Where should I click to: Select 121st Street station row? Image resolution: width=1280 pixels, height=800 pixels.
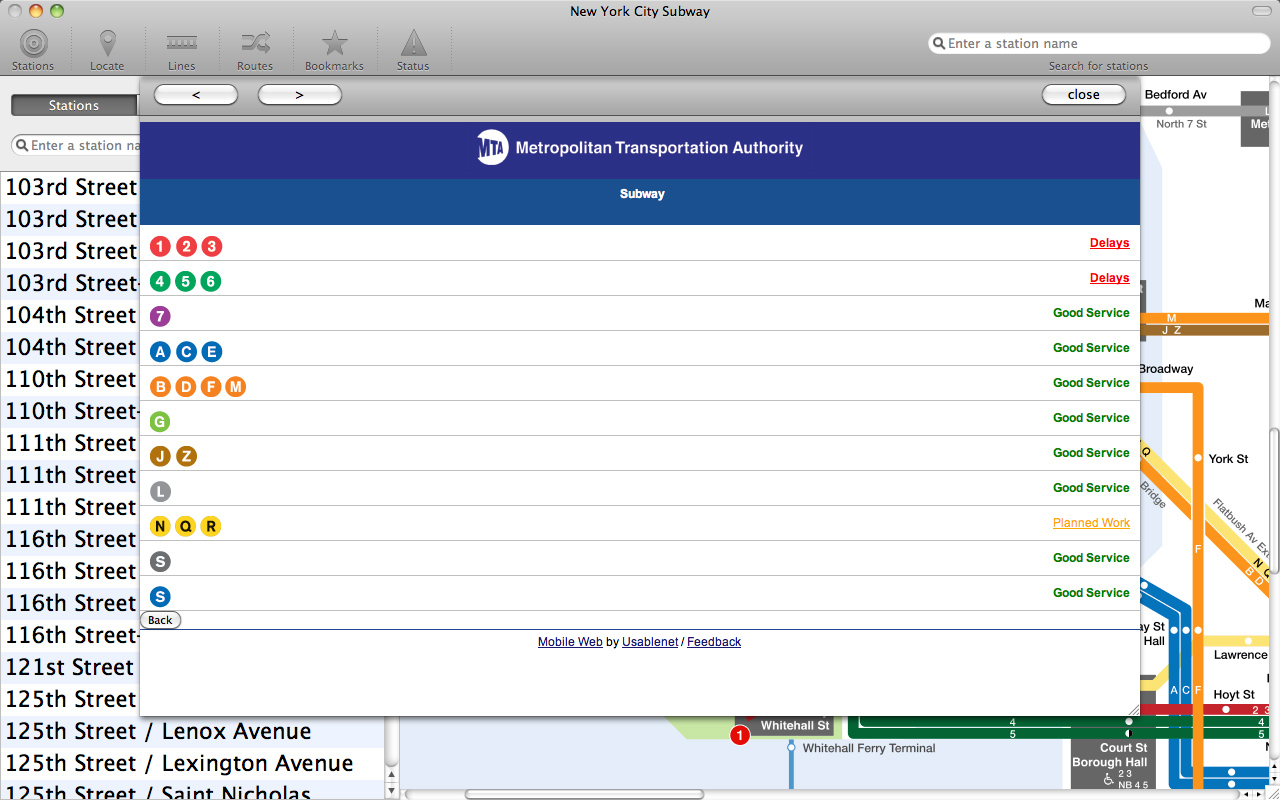[x=70, y=667]
